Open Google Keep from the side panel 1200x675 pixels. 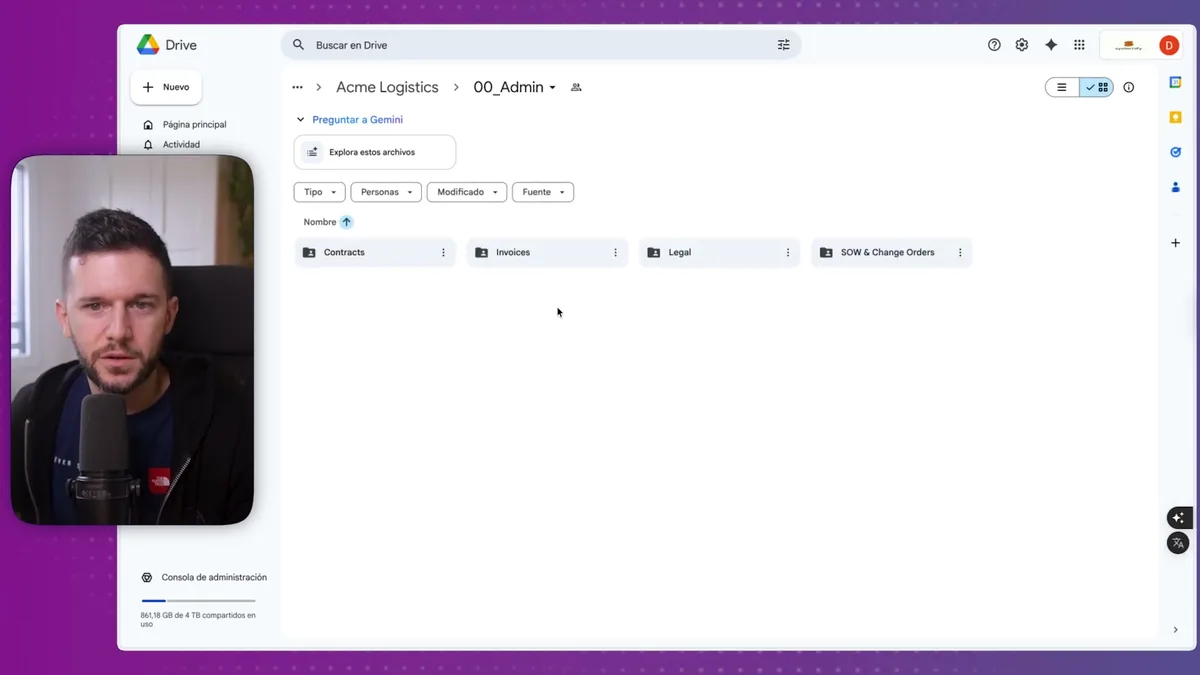pos(1175,117)
